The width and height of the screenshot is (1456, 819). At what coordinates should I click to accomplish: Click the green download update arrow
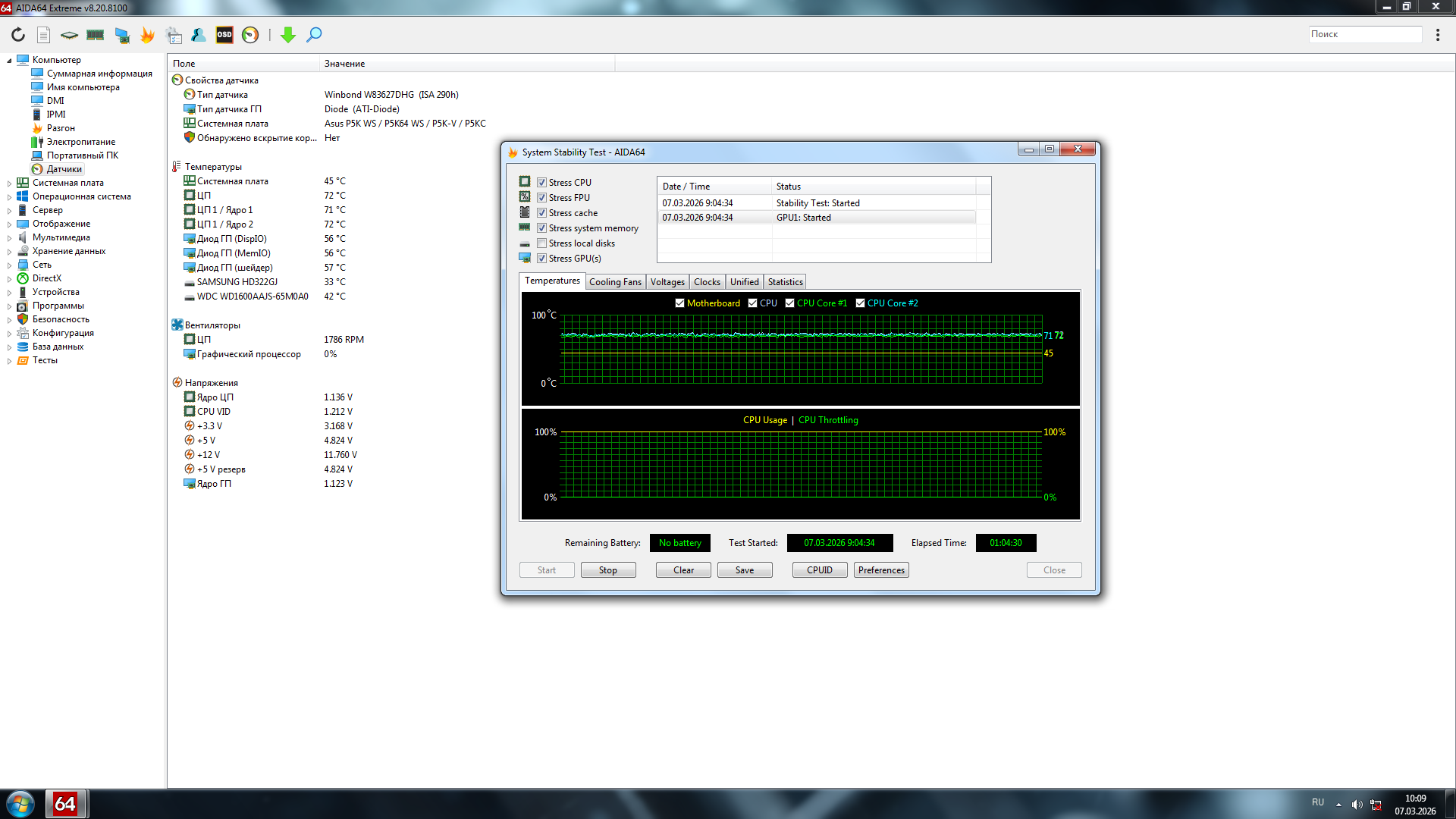[288, 35]
